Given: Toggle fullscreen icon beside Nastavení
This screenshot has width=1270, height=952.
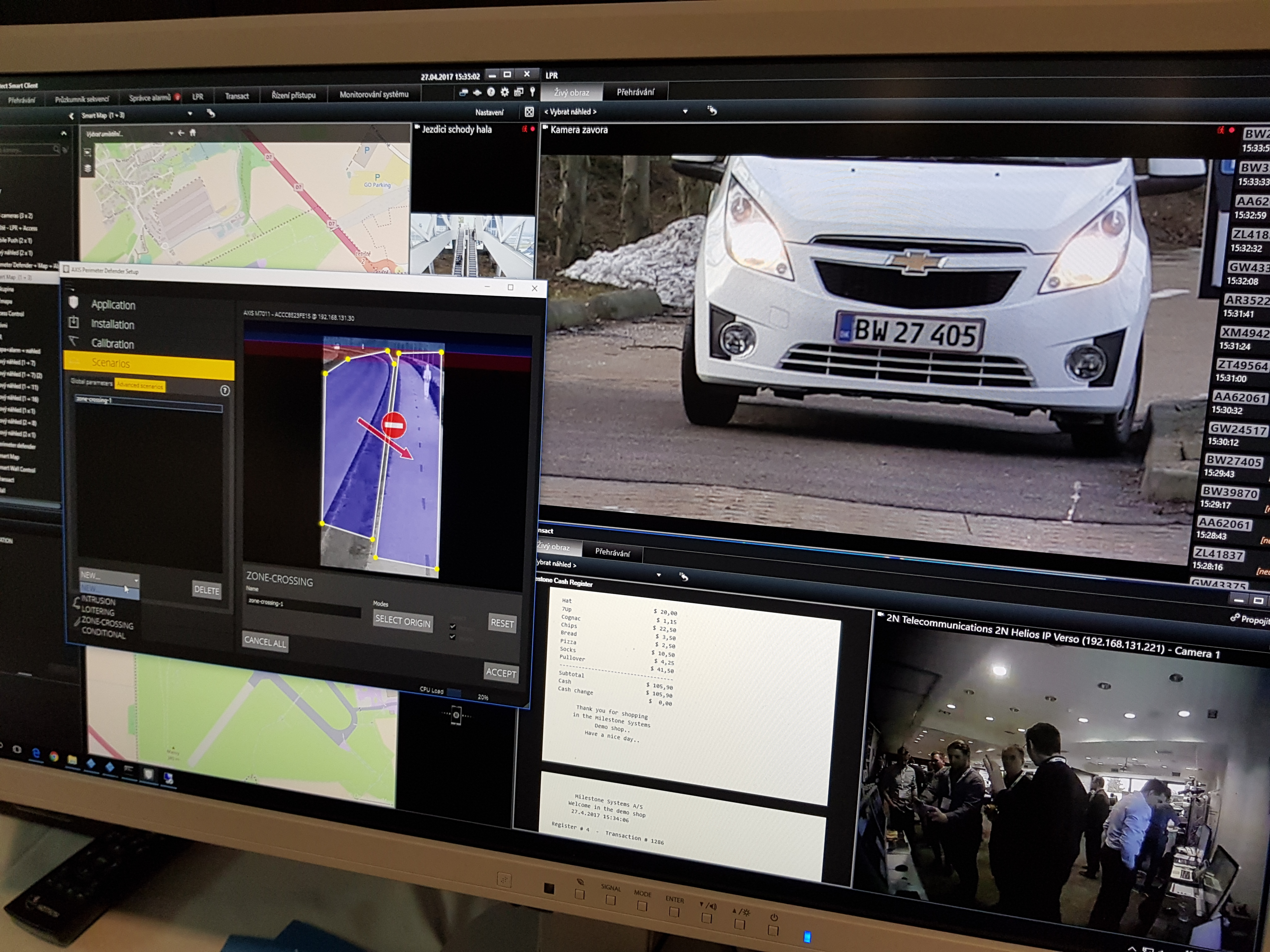Looking at the screenshot, I should click(x=529, y=112).
